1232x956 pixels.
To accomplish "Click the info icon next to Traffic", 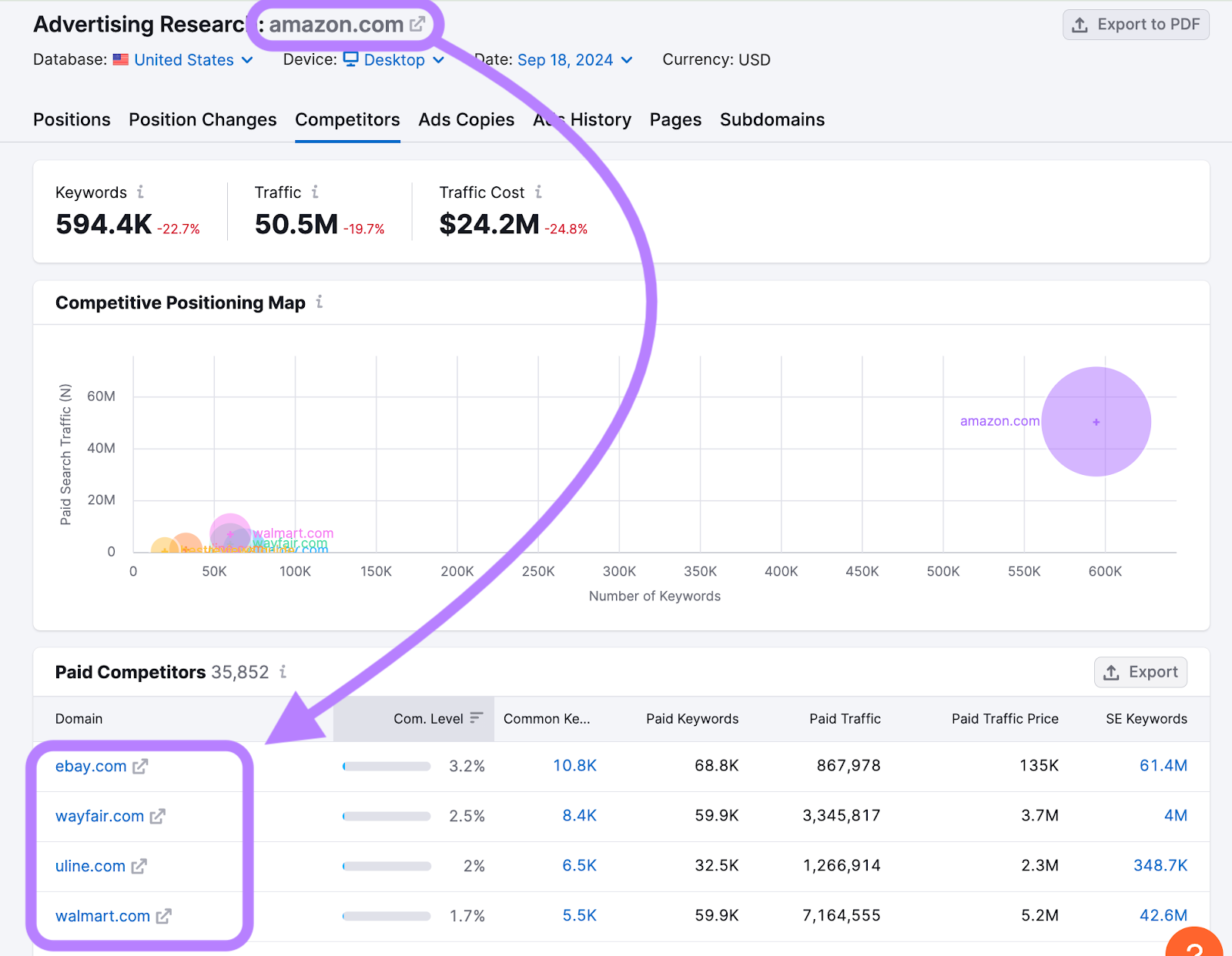I will pos(315,192).
